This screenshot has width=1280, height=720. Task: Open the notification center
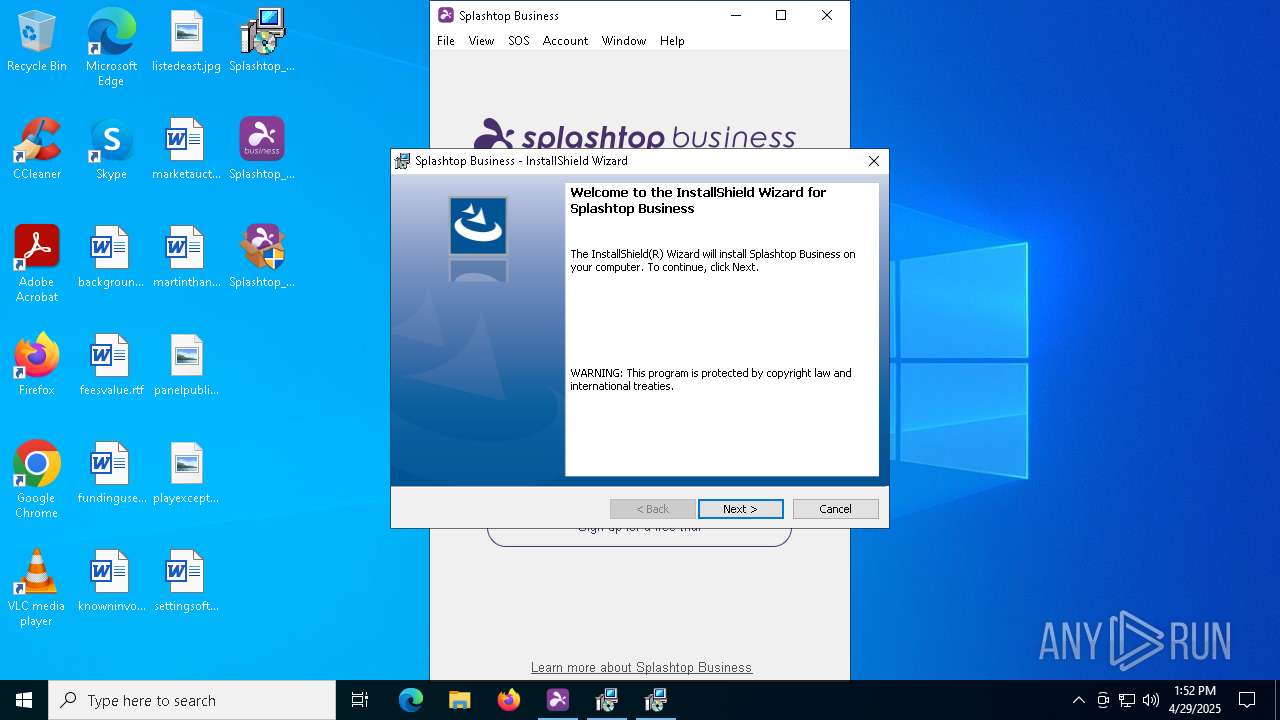point(1247,700)
